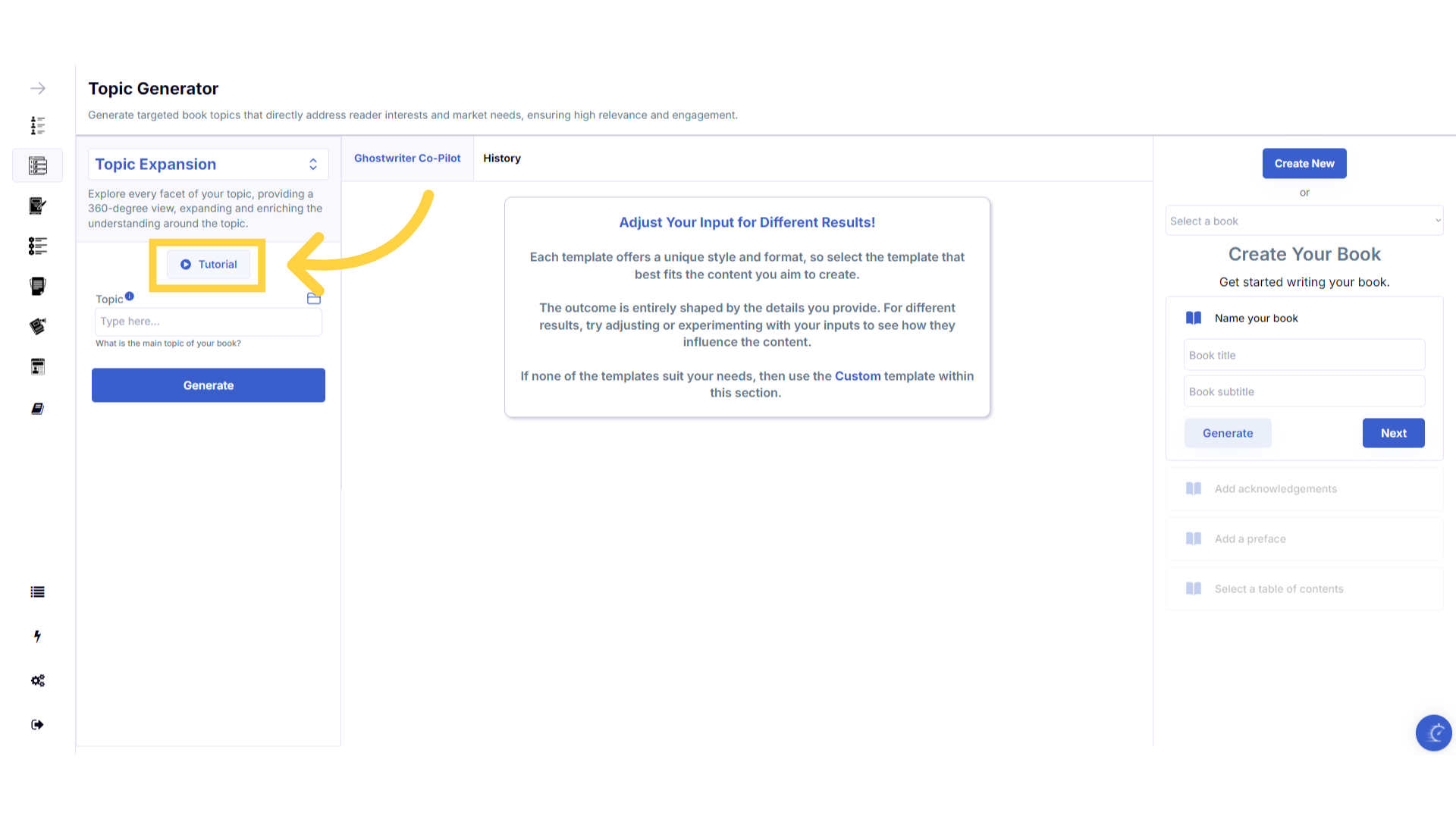
Task: Open the Topic Expansion template dropdown
Action: pyautogui.click(x=208, y=165)
